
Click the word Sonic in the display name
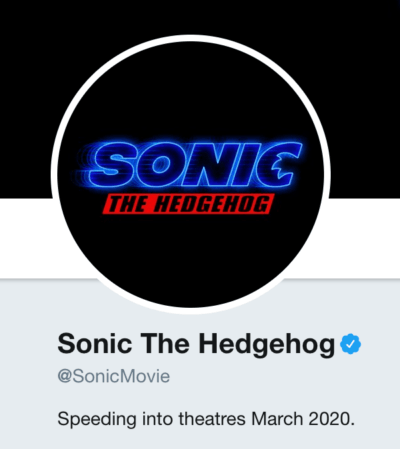[95, 344]
